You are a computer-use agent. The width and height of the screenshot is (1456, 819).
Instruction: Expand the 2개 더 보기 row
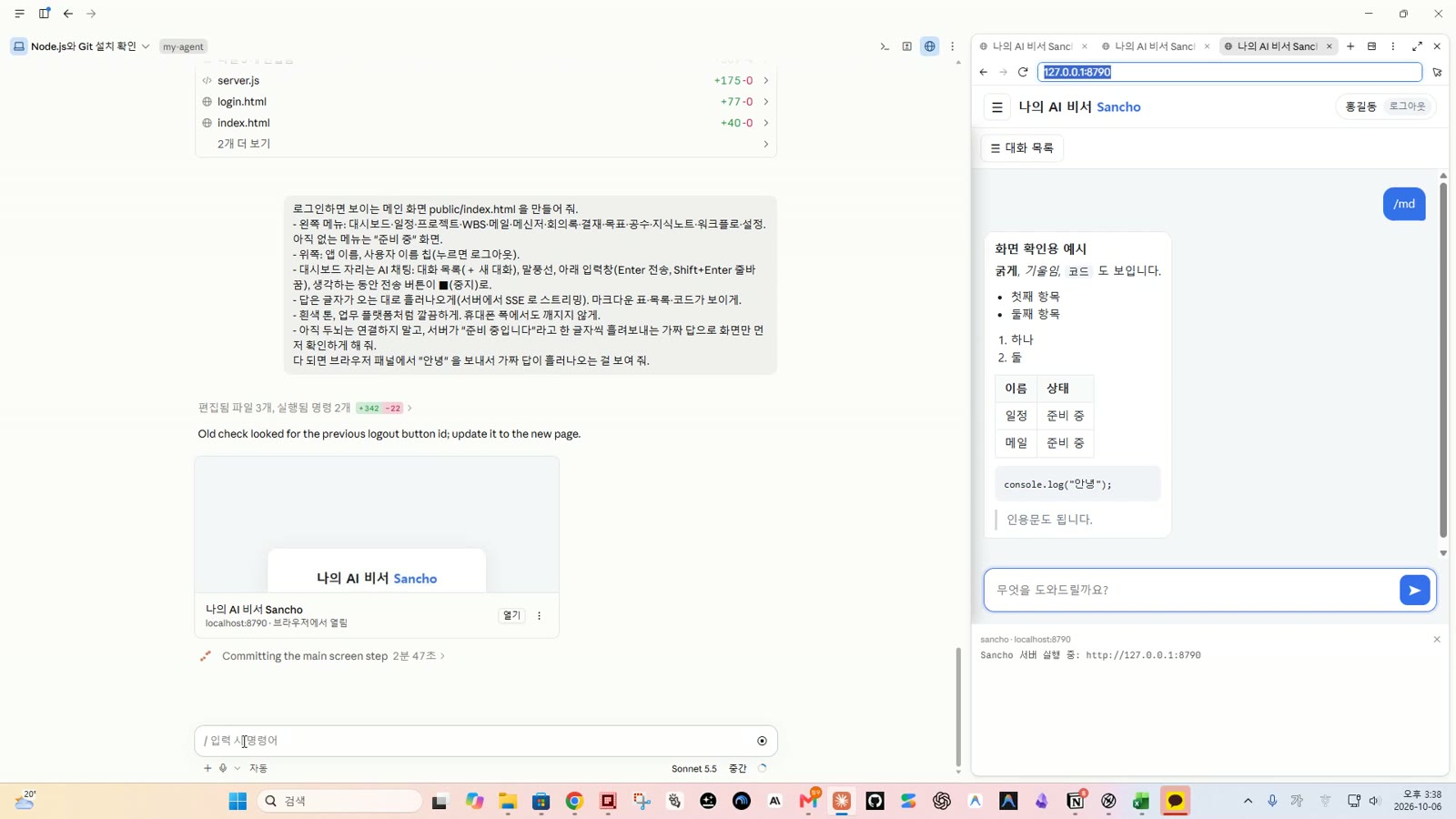point(486,144)
